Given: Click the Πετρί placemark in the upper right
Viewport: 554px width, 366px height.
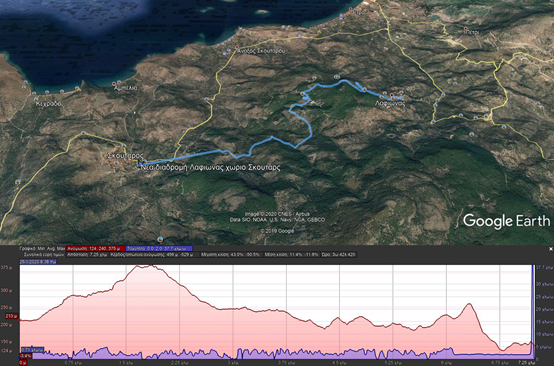Looking at the screenshot, I should click(466, 29).
